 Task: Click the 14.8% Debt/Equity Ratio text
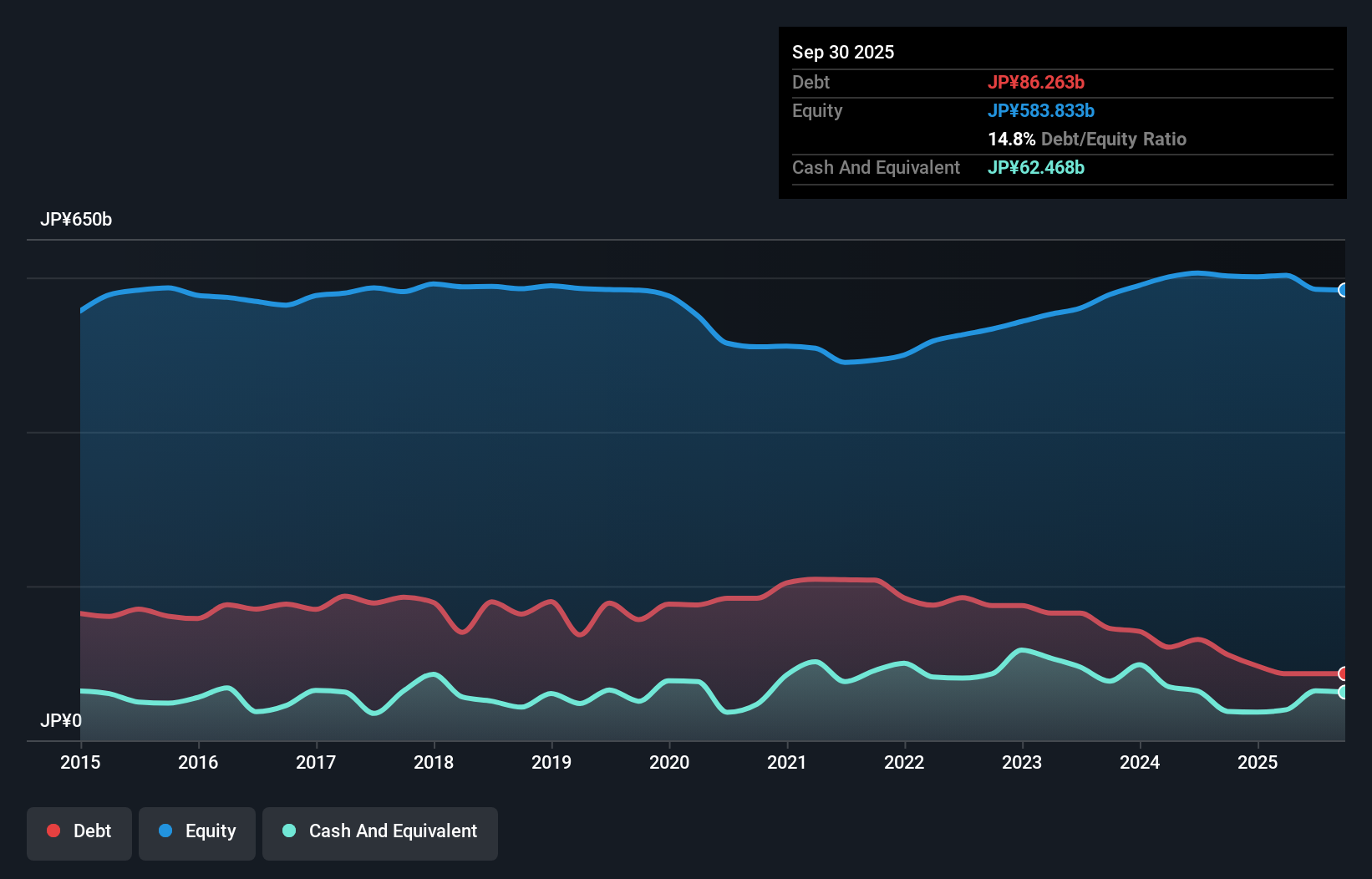[1087, 139]
